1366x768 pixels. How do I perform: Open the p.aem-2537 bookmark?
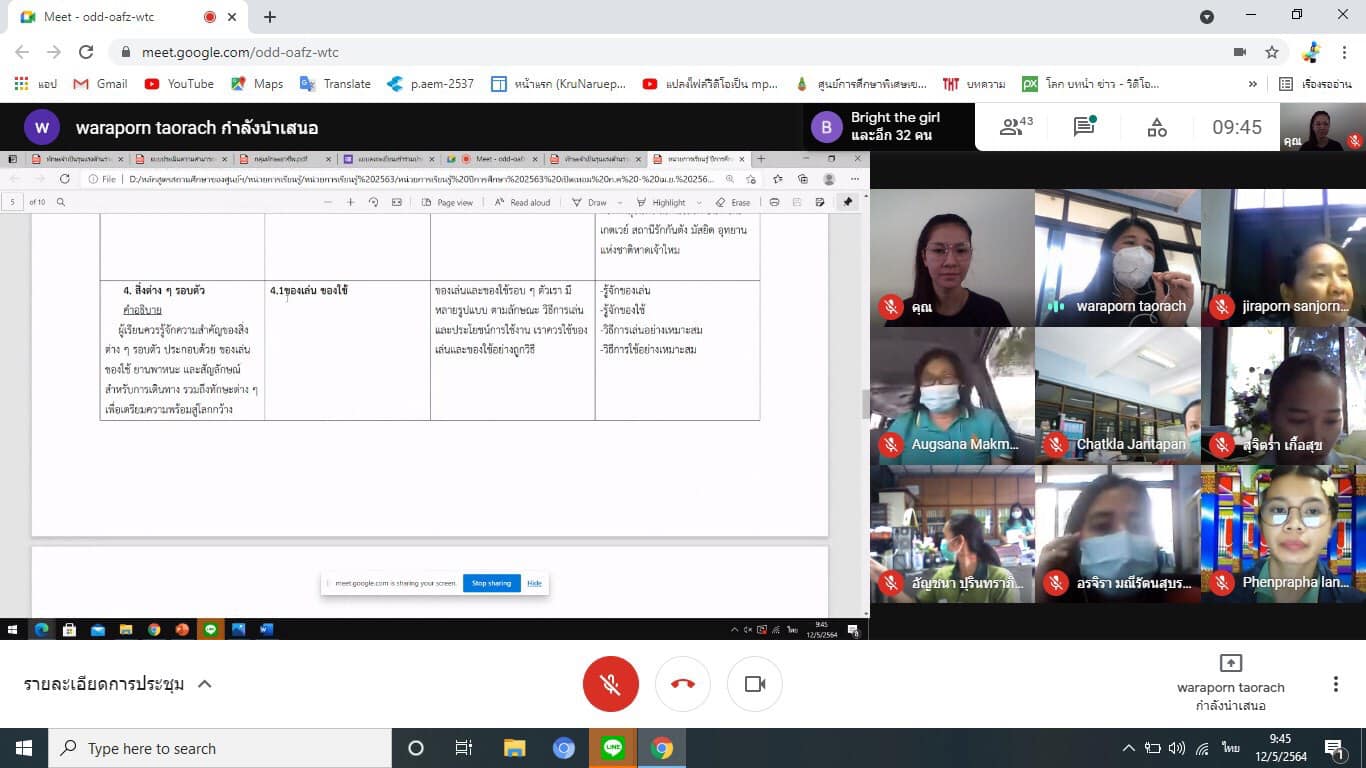[431, 84]
